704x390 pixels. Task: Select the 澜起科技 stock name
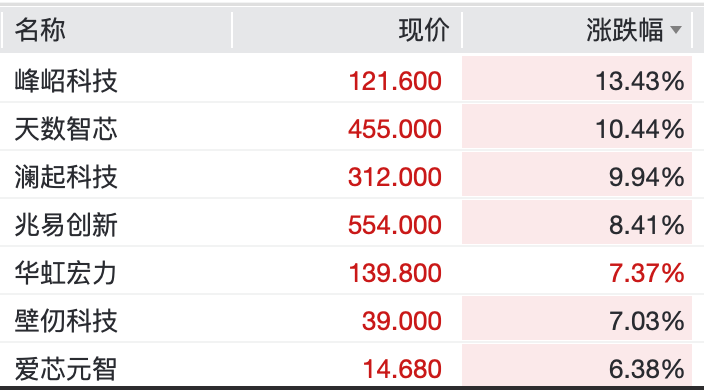click(x=66, y=177)
